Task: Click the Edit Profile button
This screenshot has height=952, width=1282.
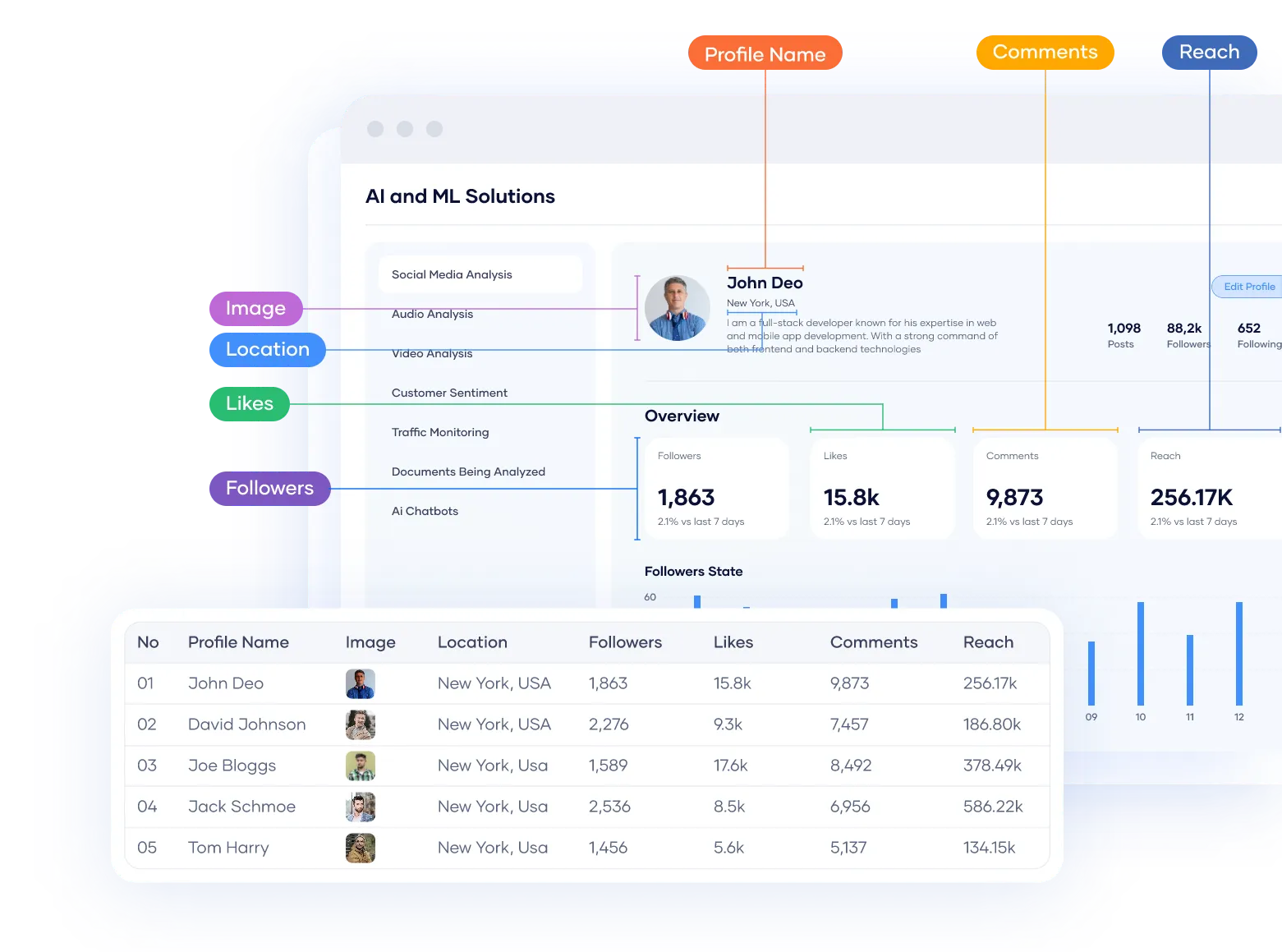Action: pyautogui.click(x=1248, y=287)
